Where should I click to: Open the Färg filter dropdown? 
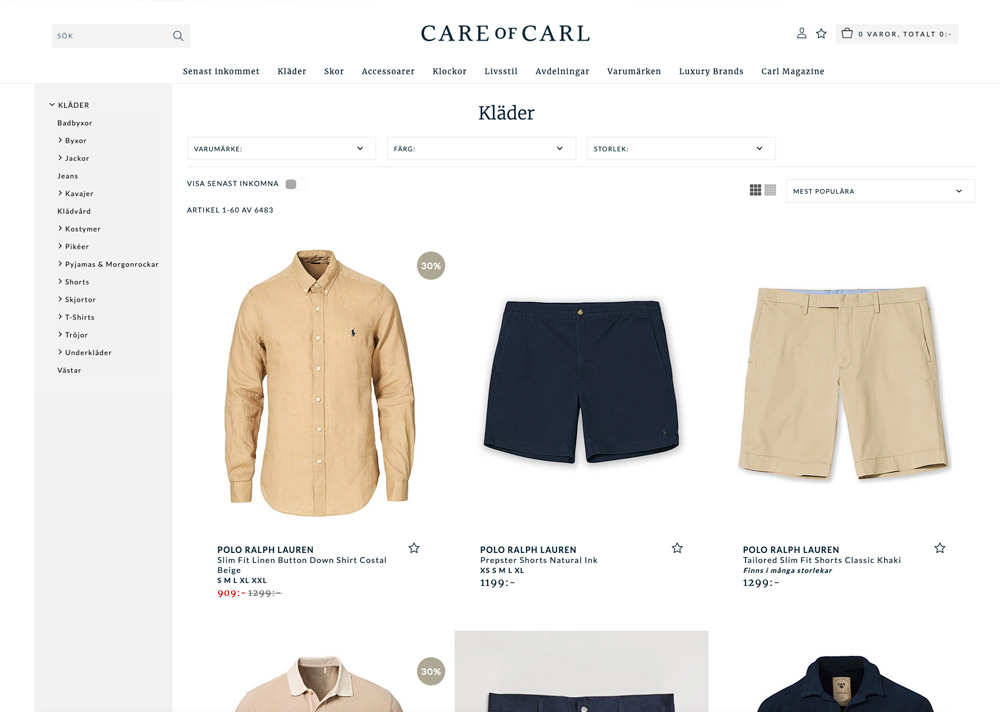pos(482,149)
